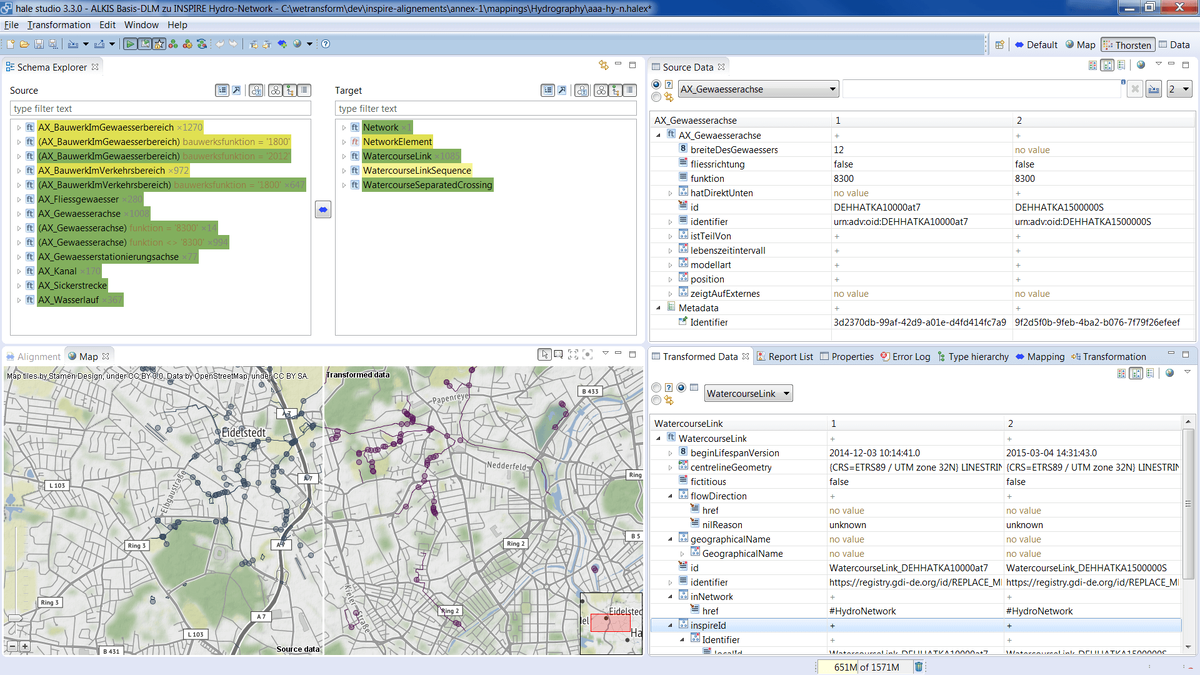
Task: Click the third layout icon in Transformed Data toolbar
Action: click(x=1150, y=374)
